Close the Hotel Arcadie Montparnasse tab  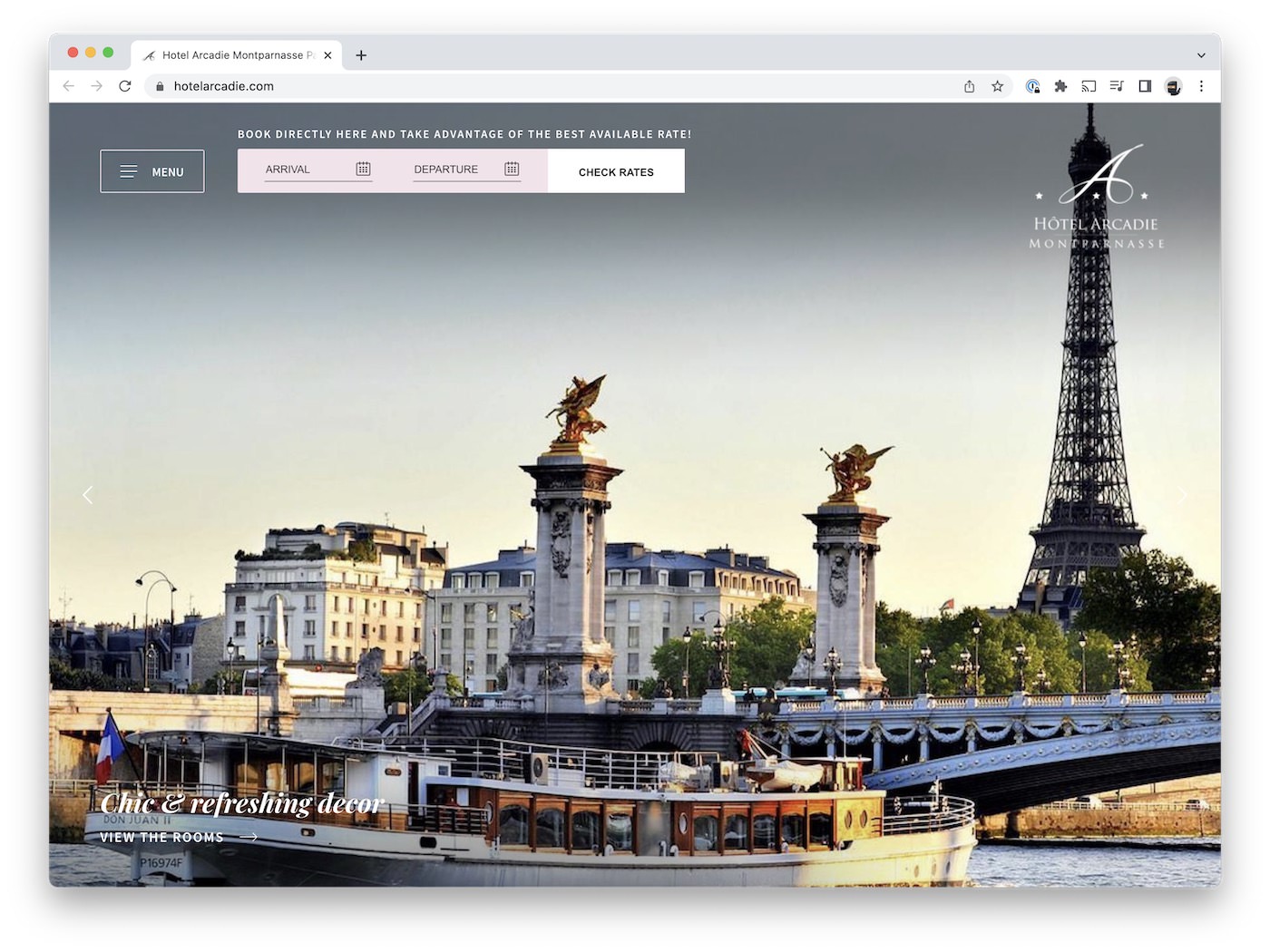(x=327, y=55)
